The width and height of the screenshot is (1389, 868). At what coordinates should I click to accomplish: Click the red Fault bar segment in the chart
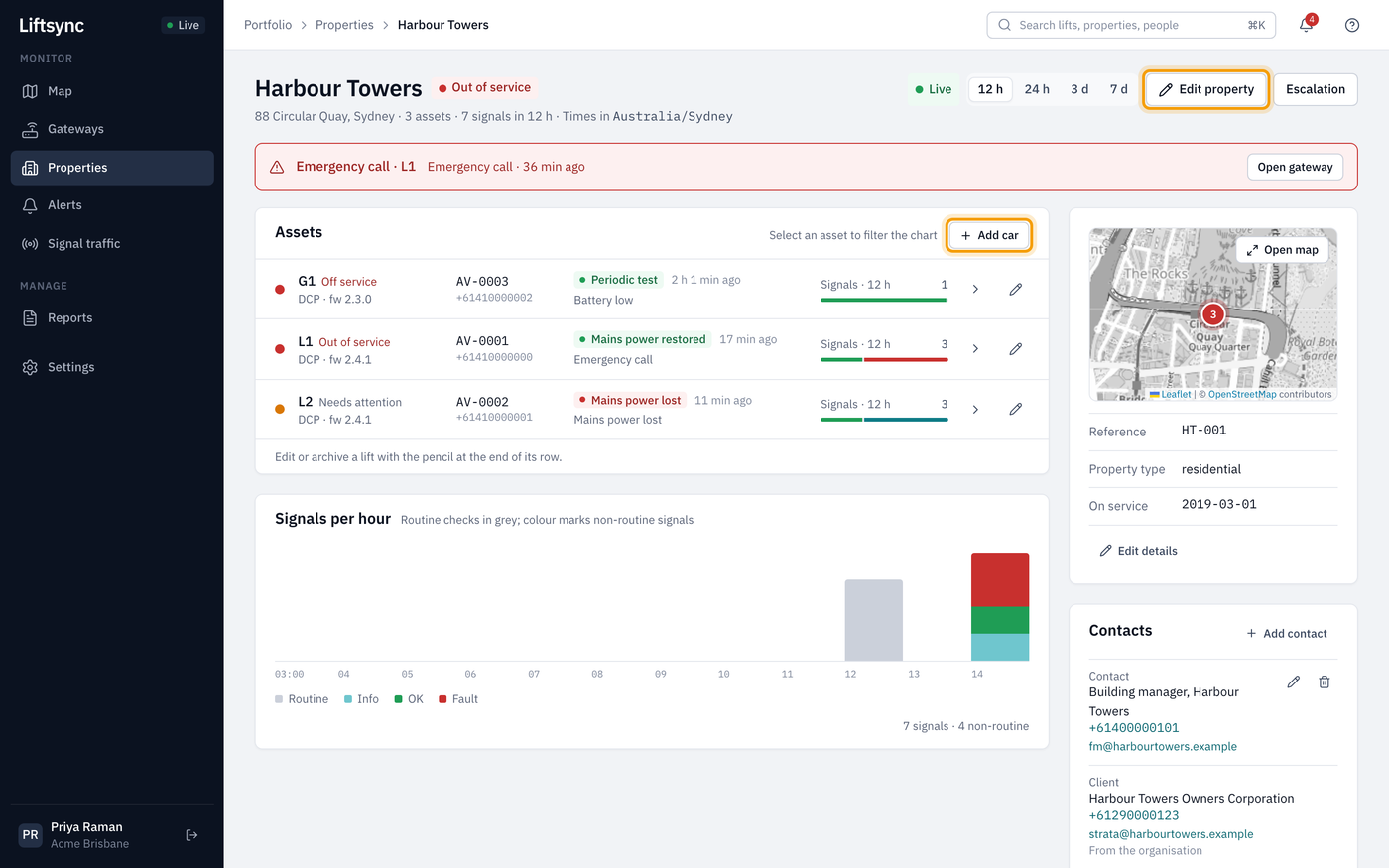(1000, 579)
